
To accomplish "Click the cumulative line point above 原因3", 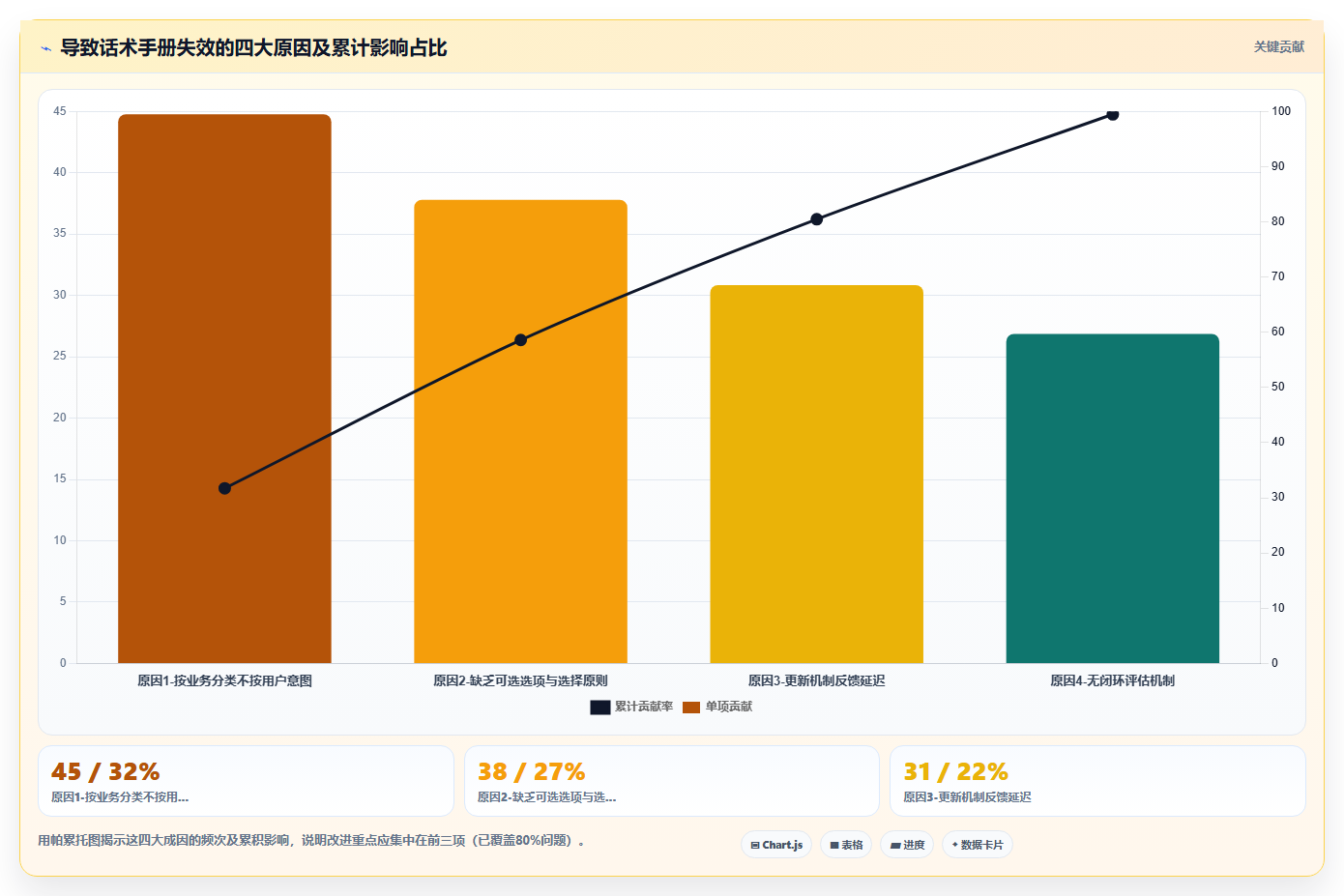I will 816,219.
